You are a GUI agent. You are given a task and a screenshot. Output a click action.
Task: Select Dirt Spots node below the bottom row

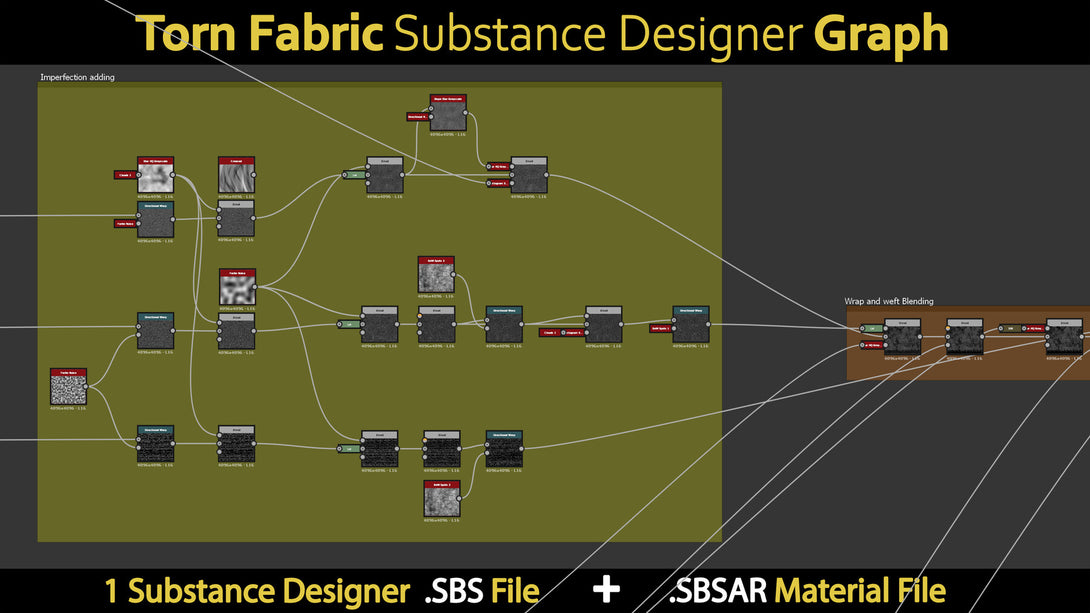point(442,498)
